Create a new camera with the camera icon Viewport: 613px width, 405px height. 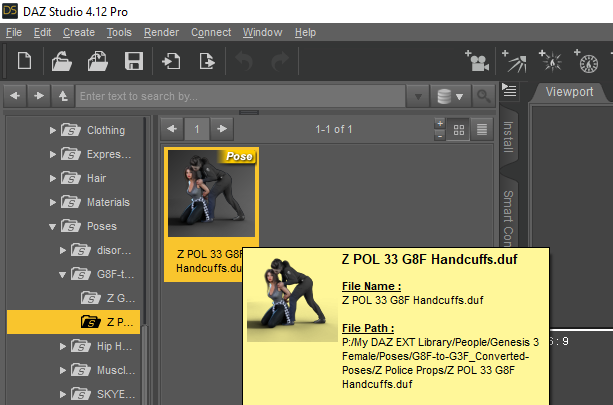pyautogui.click(x=477, y=61)
